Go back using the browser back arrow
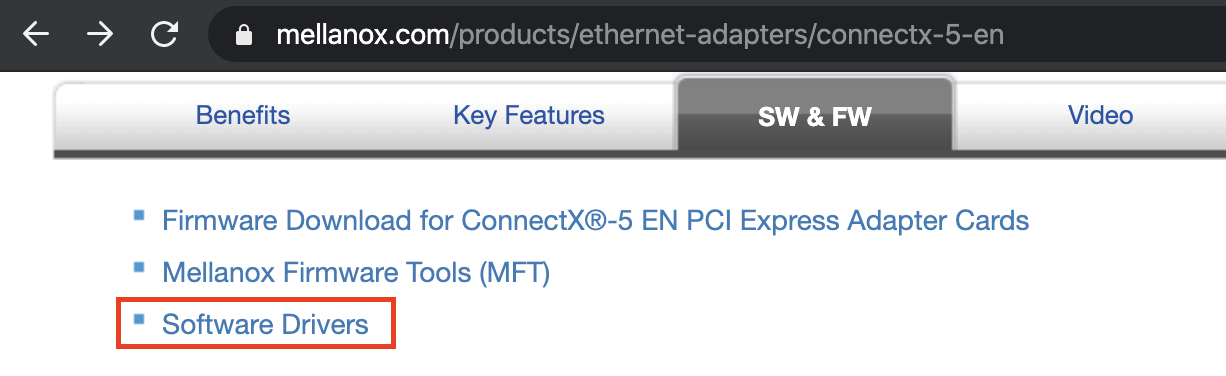 tap(36, 35)
